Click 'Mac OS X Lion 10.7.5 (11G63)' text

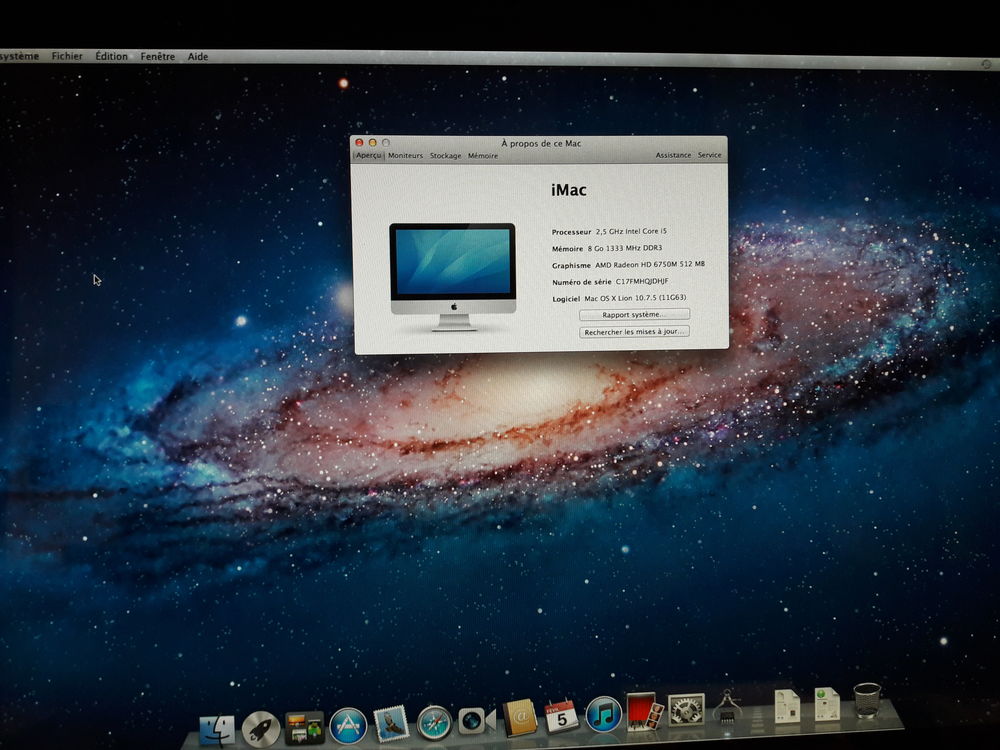pos(635,298)
